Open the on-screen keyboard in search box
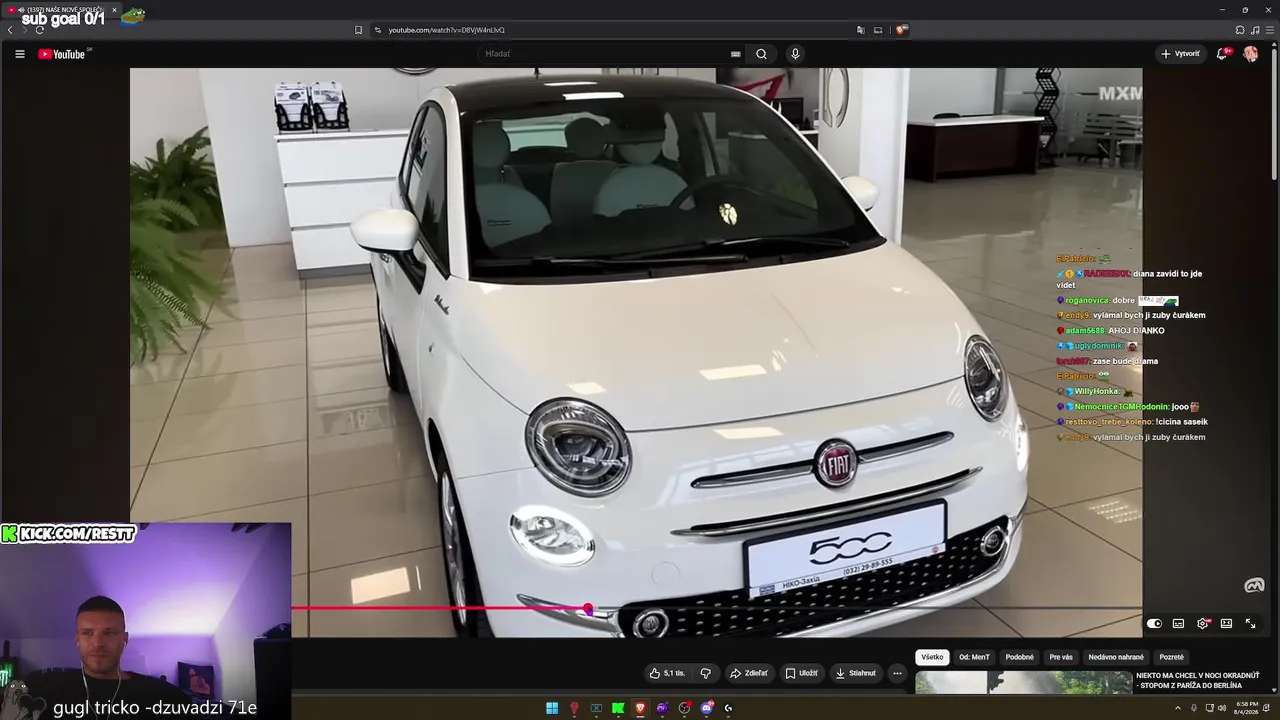The height and width of the screenshot is (720, 1280). [x=735, y=54]
